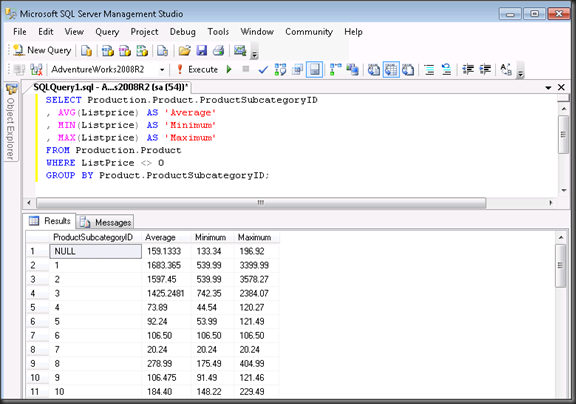Click the ProductSubcategoryID column header

click(96, 237)
